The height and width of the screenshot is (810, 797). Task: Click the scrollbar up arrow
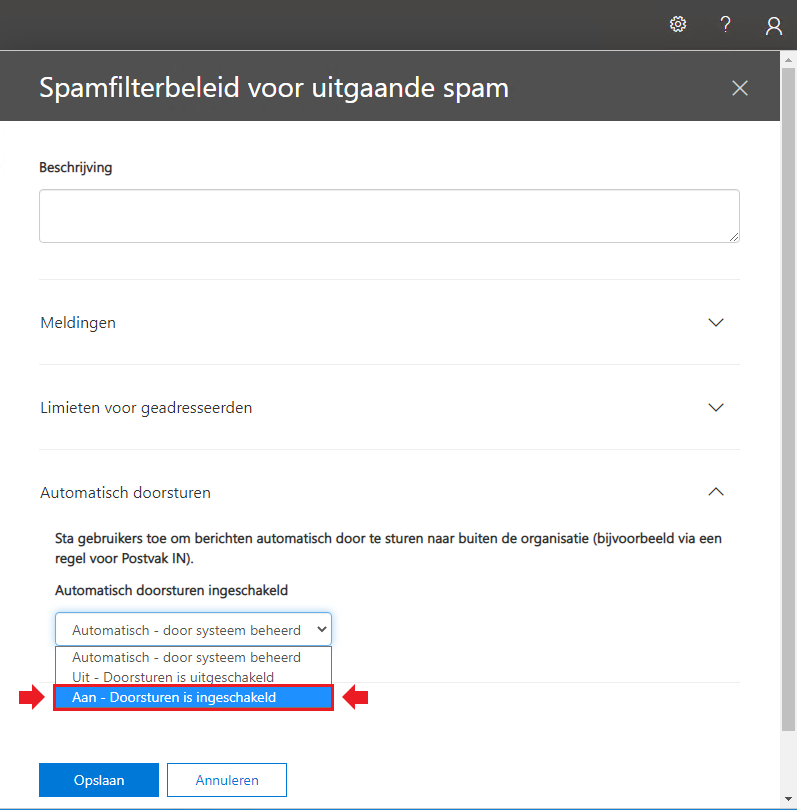click(x=788, y=60)
